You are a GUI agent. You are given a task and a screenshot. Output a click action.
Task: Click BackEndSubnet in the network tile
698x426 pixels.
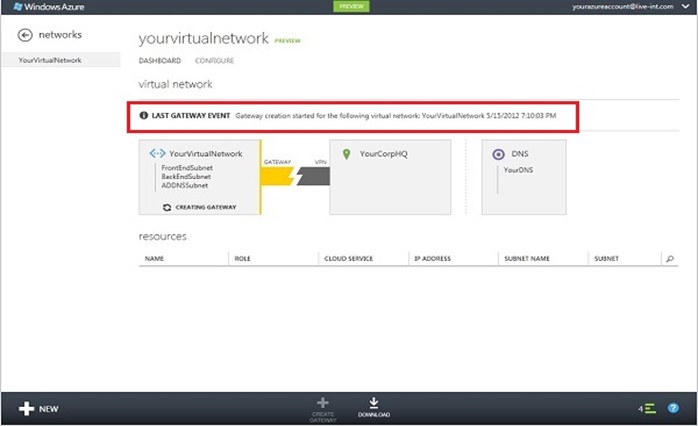tap(186, 177)
